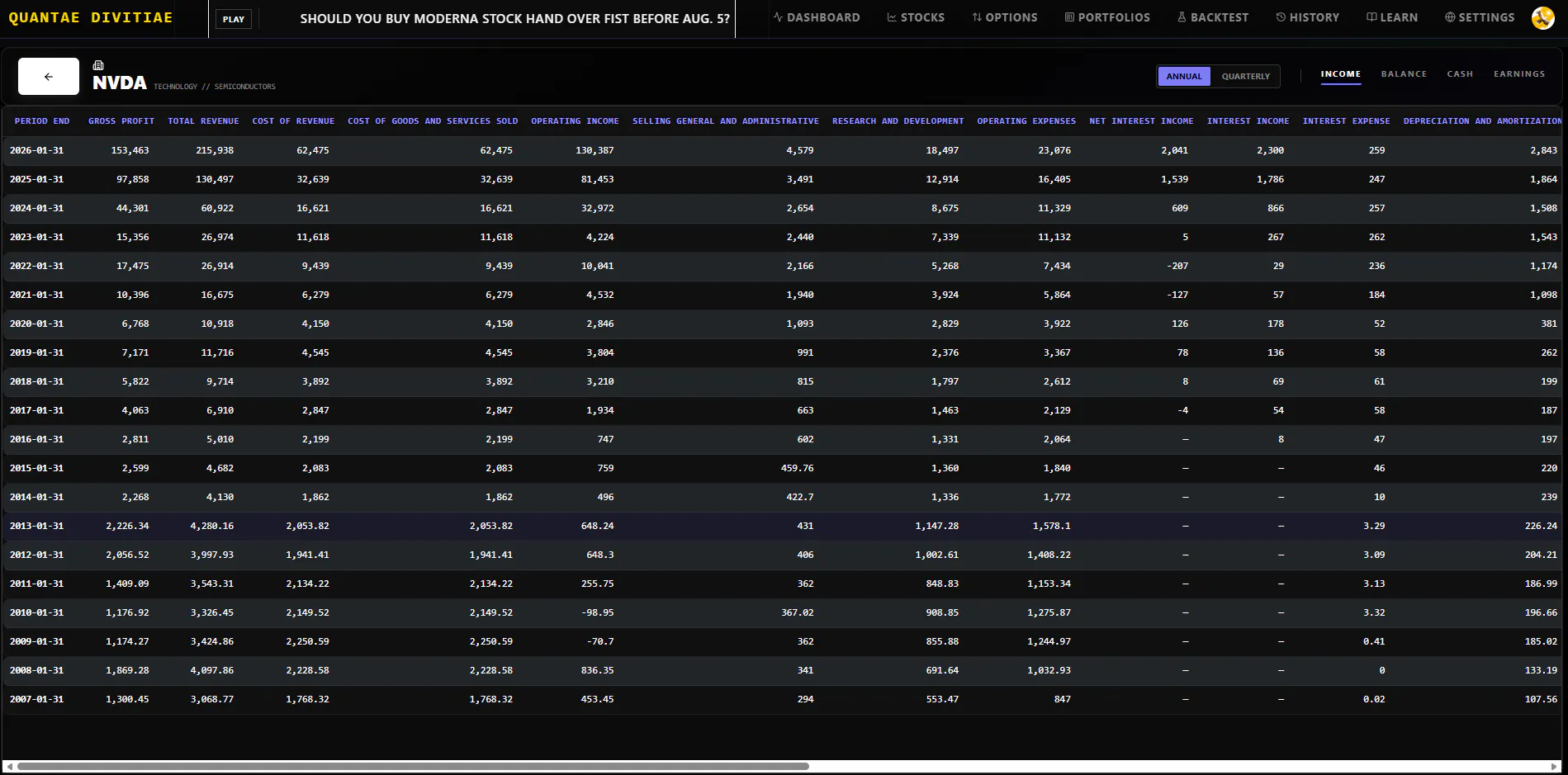The image size is (1568, 775).
Task: Open Learn page
Action: (x=1392, y=17)
